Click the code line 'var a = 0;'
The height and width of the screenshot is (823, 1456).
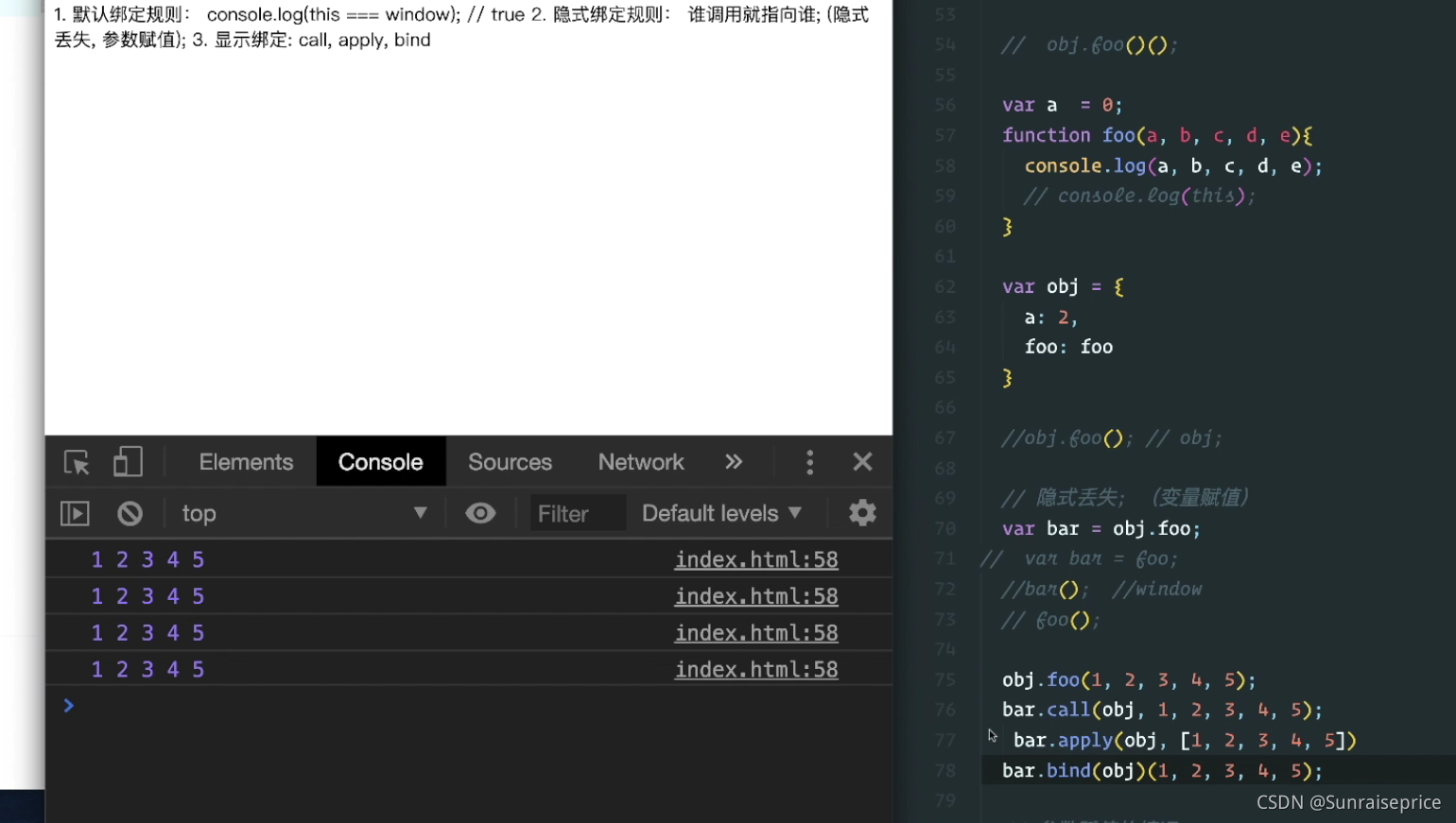click(x=1062, y=105)
